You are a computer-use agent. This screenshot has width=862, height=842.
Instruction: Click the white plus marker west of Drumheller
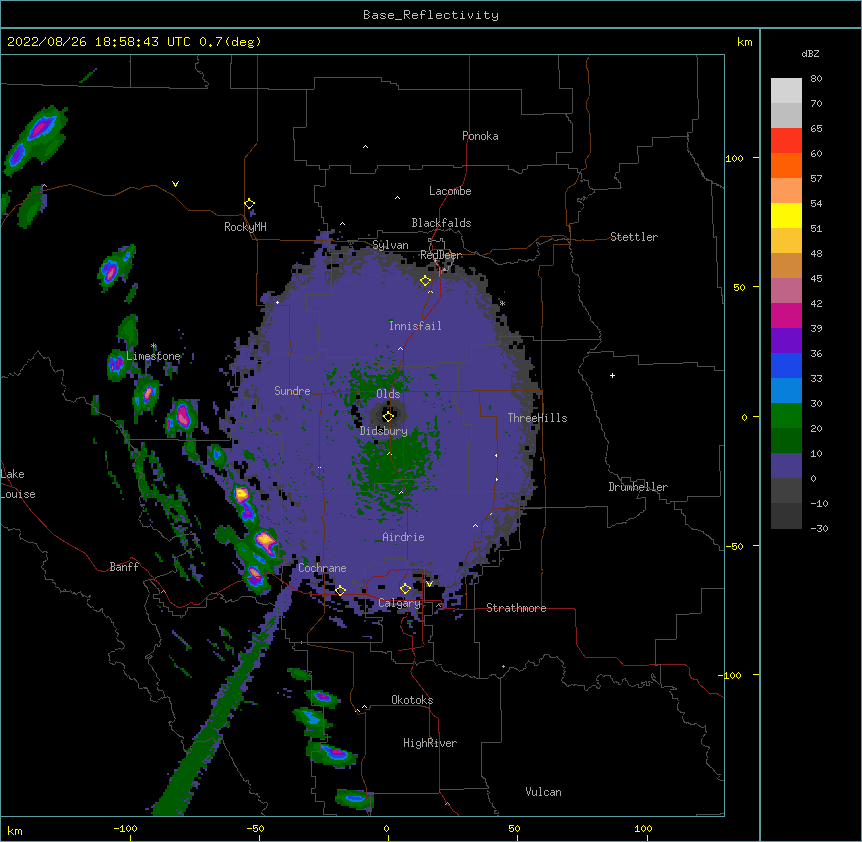612,375
